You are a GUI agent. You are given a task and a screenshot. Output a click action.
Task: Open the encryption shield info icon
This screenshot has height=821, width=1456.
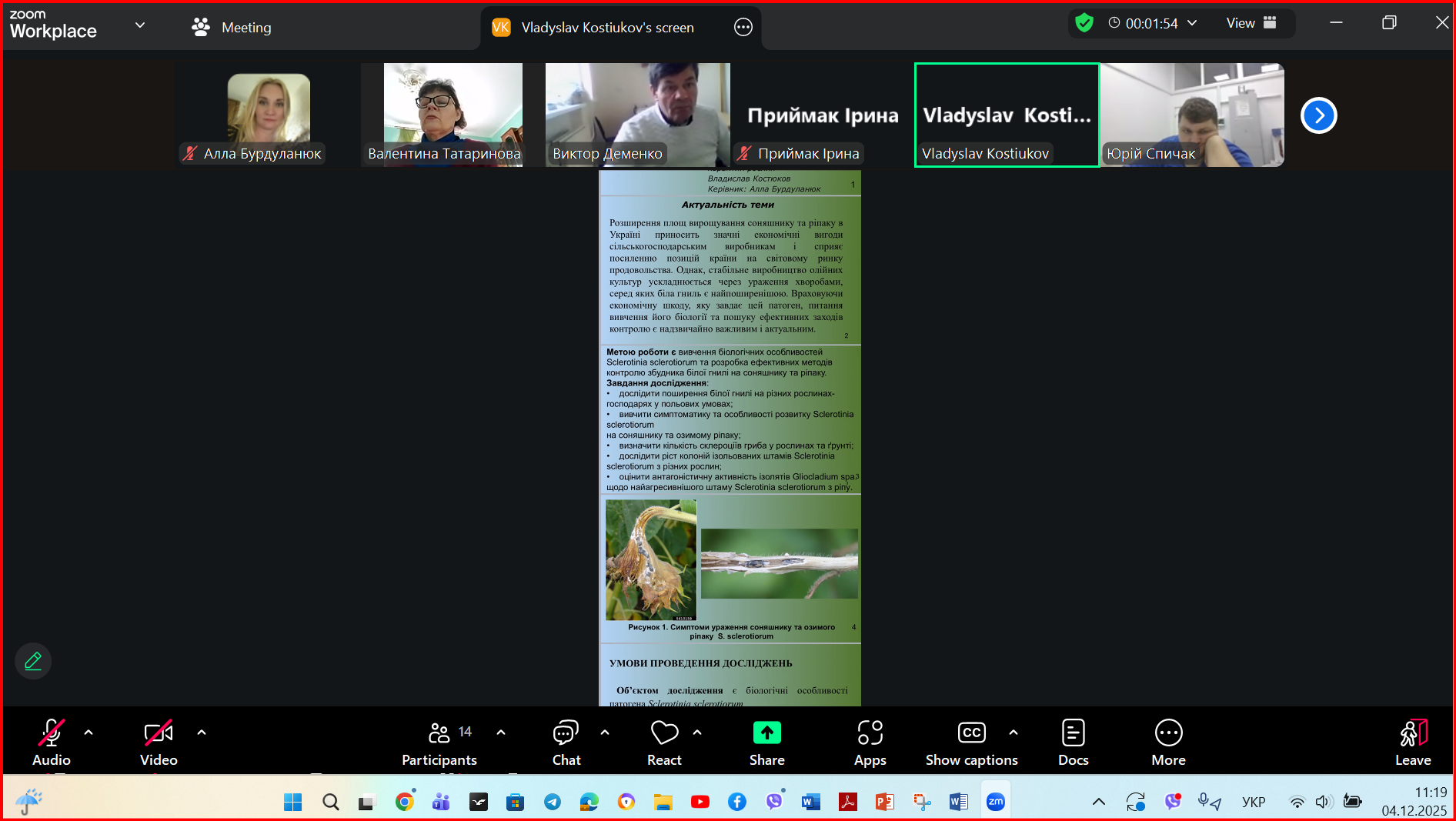coord(1084,23)
